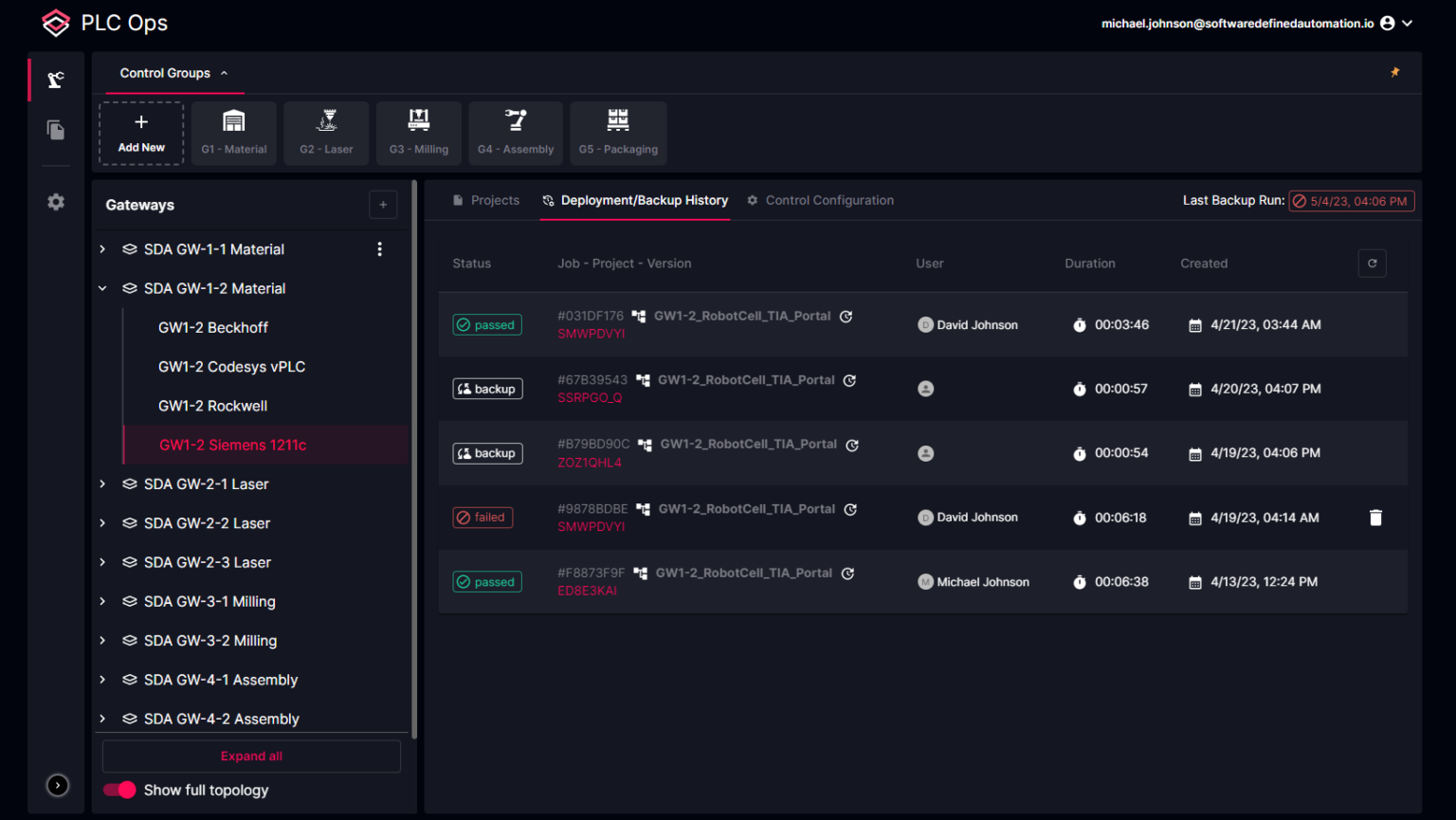Open the Last Backup Run 5/4/23 entry
The height and width of the screenshot is (820, 1456).
(x=1351, y=200)
